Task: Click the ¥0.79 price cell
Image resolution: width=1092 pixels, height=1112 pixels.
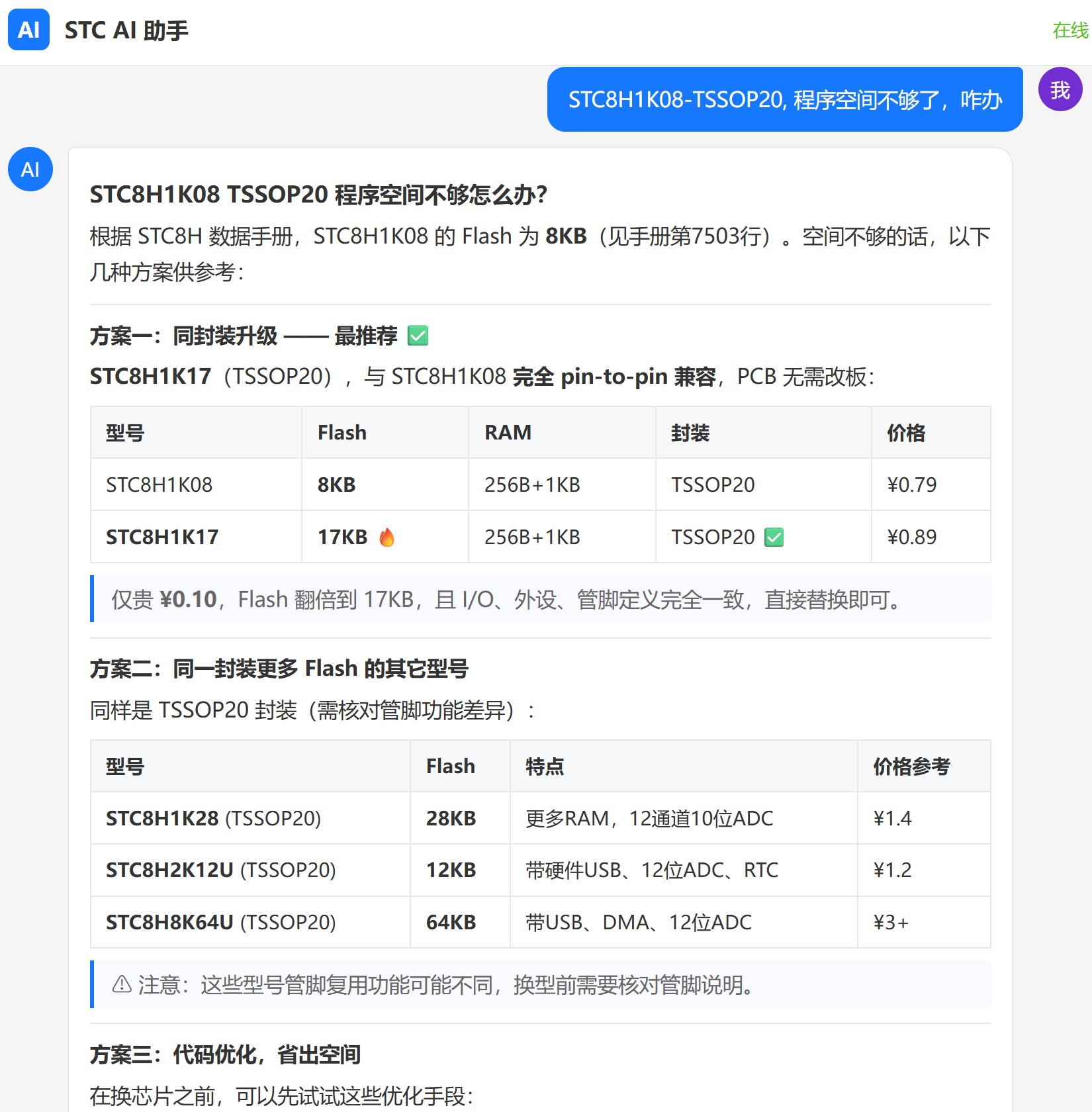Action: [x=931, y=485]
